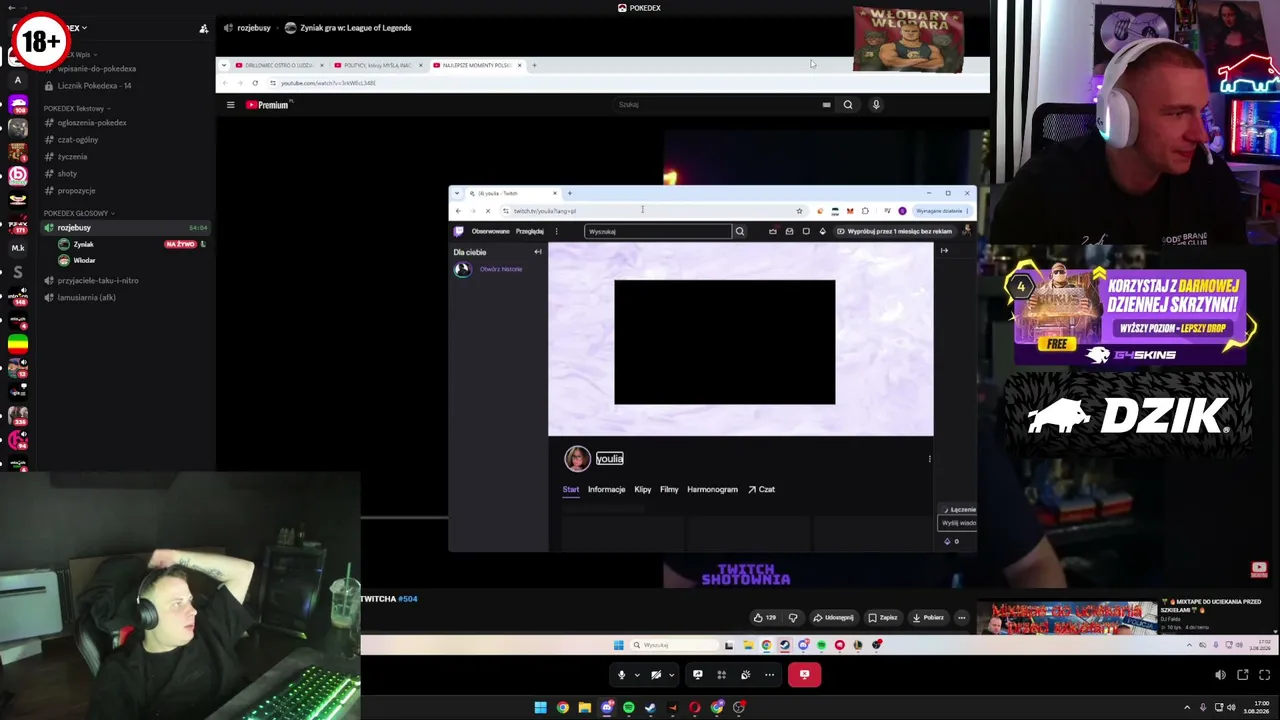Open the 'MIXTAPE DO UCIEKANIA' recommended video thumbnail
1280x720 pixels.
tap(1067, 618)
